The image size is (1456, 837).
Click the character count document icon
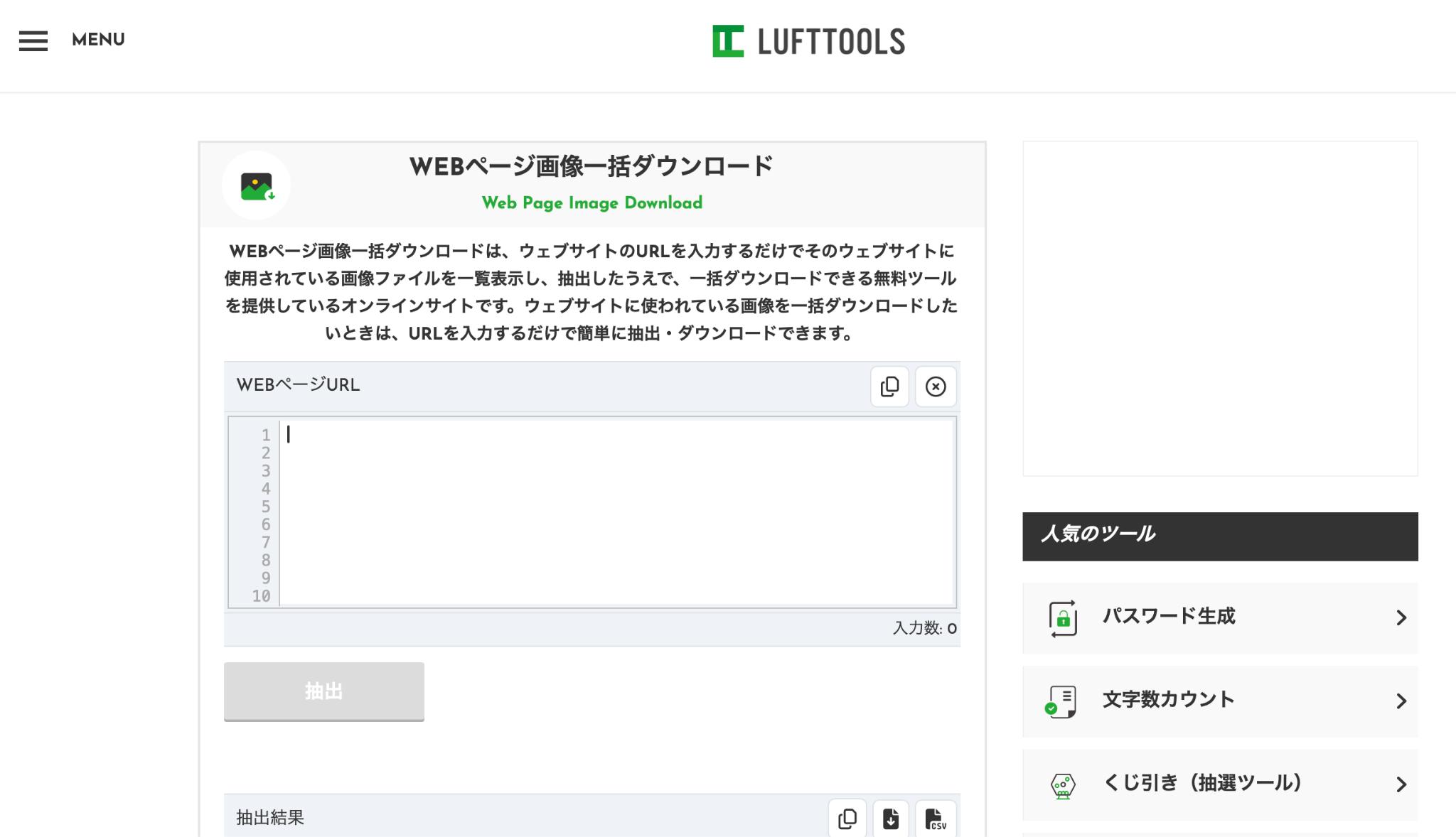point(1061,701)
